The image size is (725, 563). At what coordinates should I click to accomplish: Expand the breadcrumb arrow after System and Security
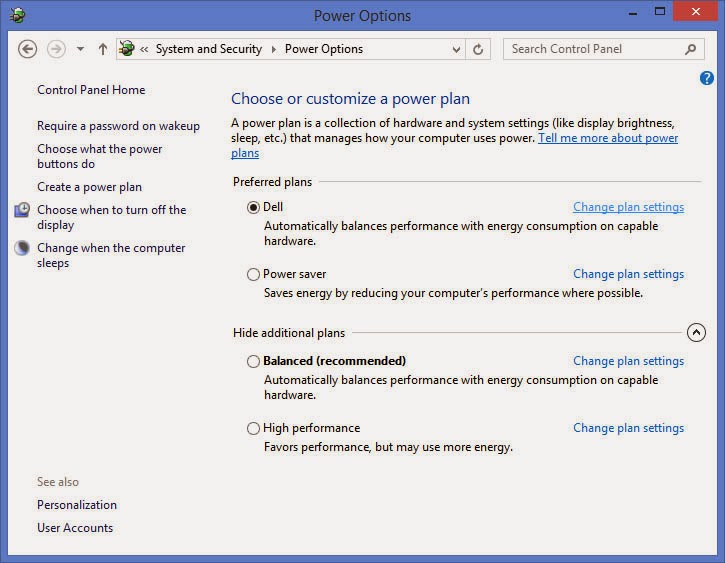coord(274,49)
